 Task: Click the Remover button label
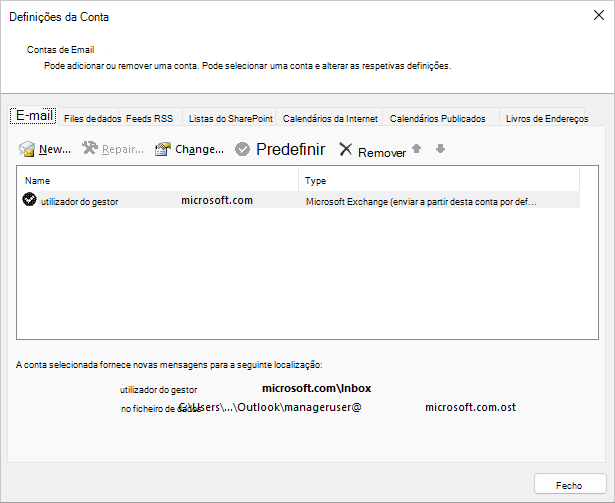[x=382, y=153]
